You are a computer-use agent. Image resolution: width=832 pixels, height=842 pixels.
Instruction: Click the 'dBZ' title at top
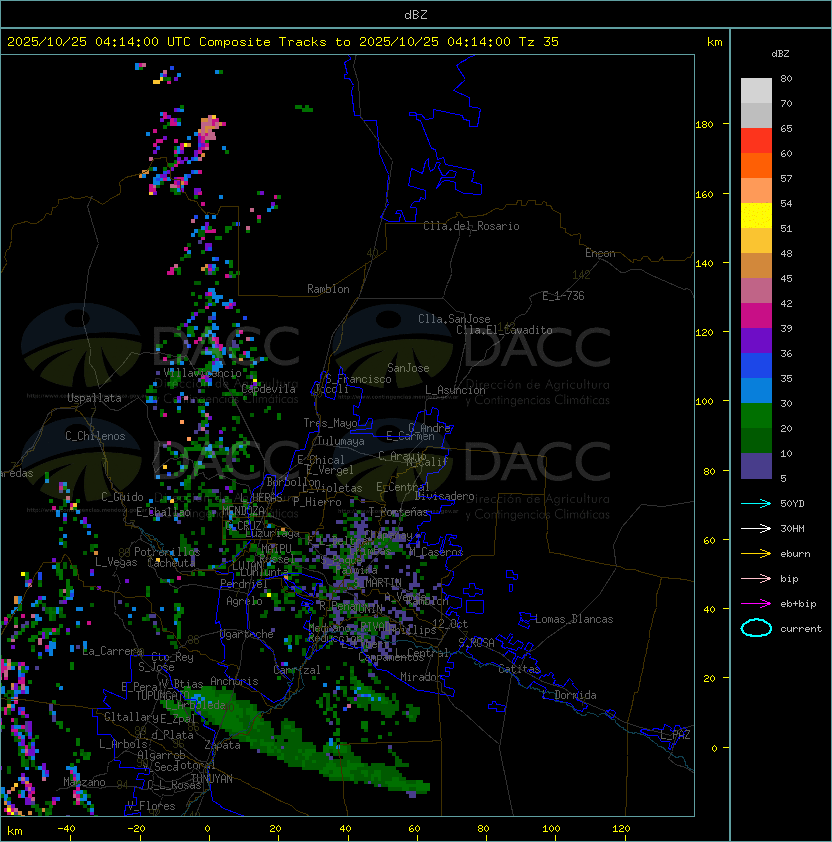click(416, 15)
